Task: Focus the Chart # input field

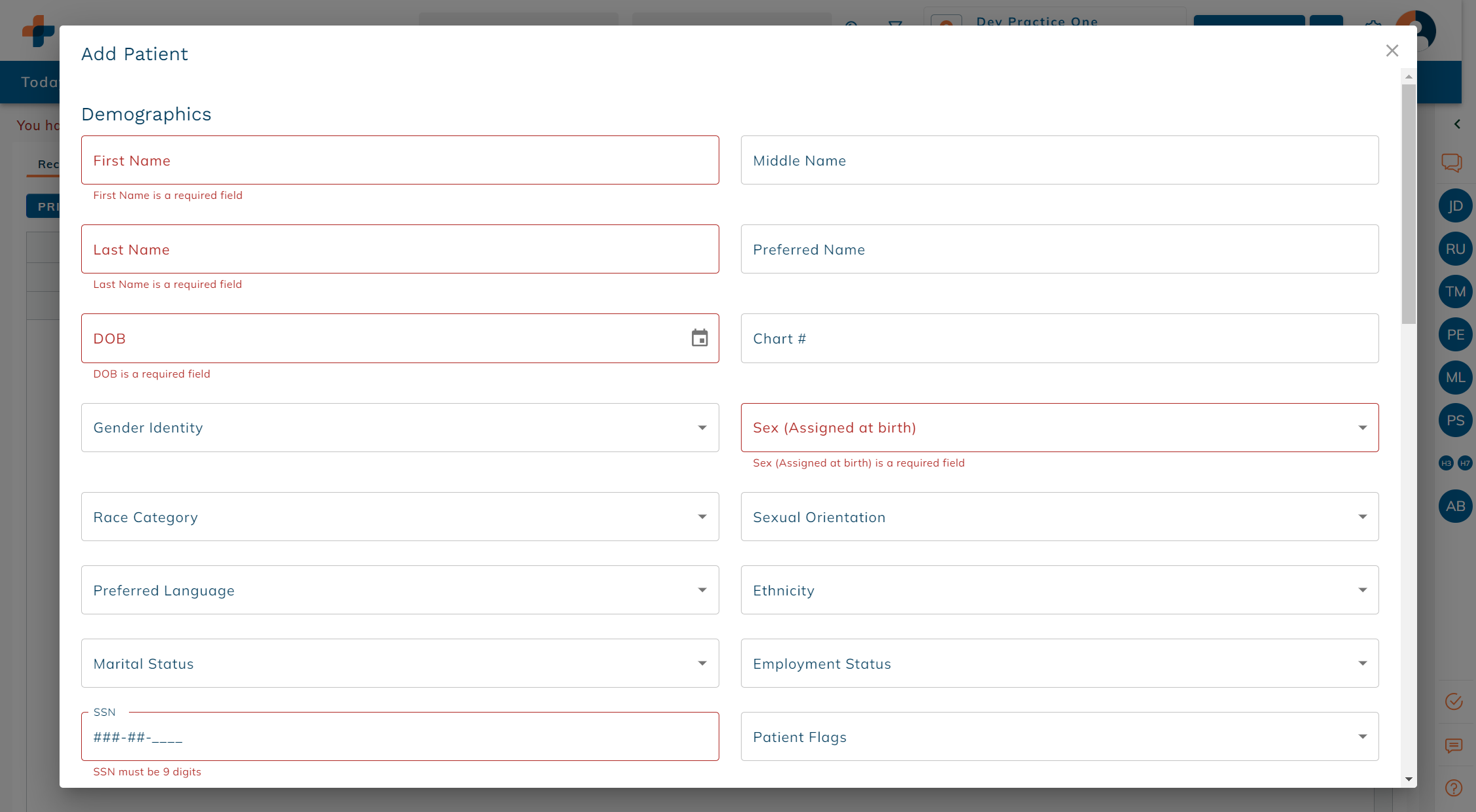Action: click(1059, 339)
